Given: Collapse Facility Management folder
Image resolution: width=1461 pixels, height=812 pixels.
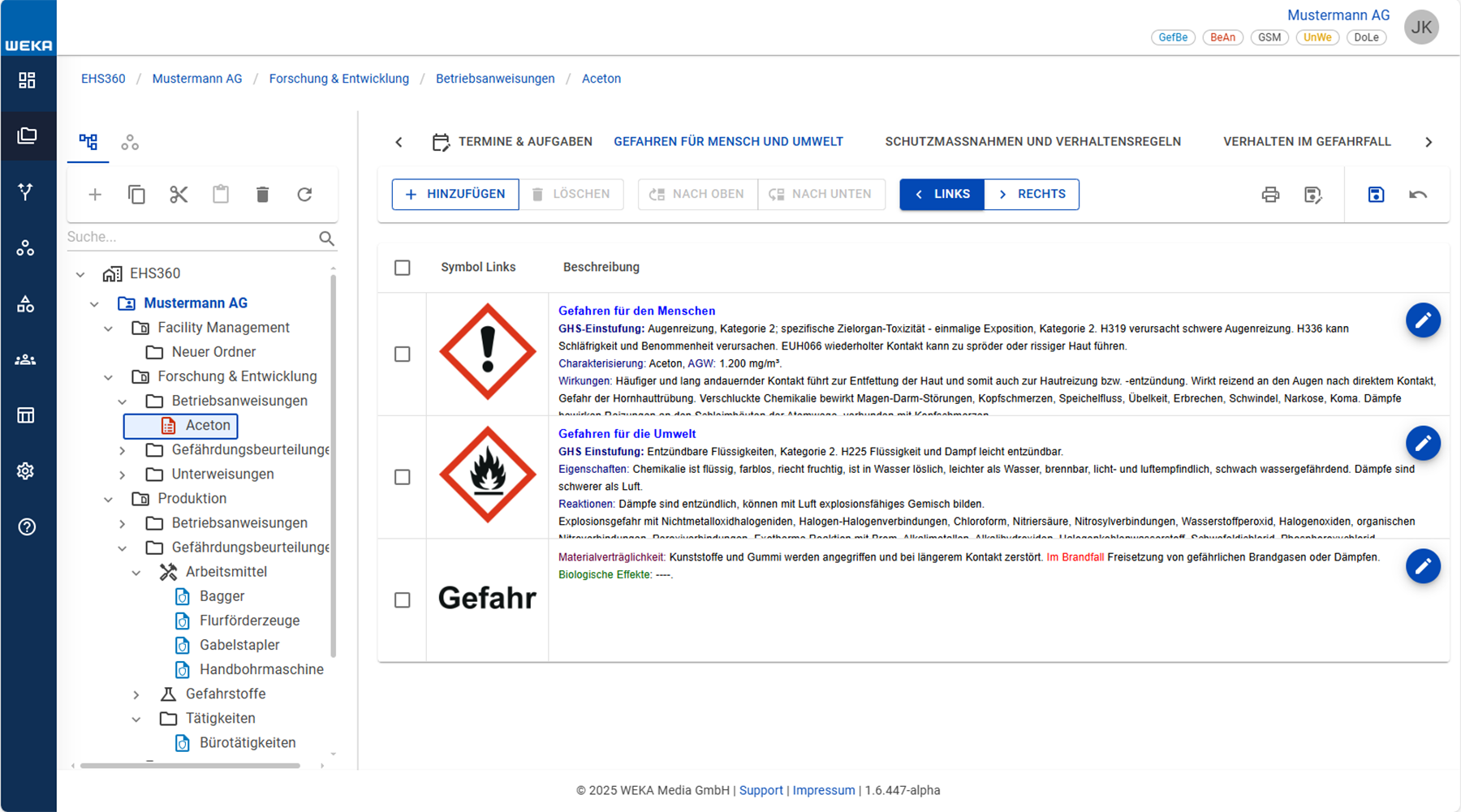Looking at the screenshot, I should [x=108, y=329].
